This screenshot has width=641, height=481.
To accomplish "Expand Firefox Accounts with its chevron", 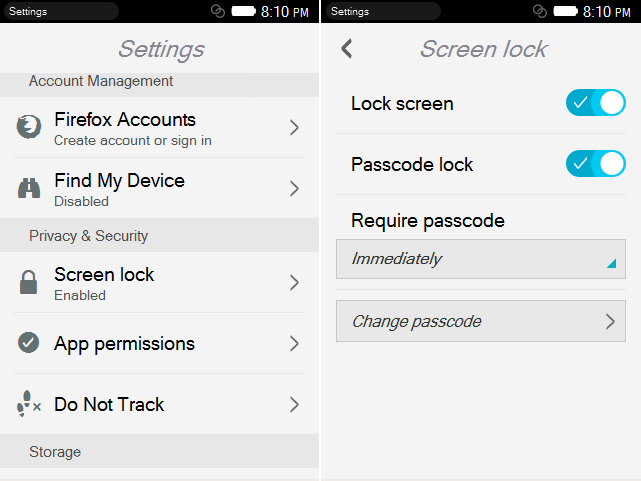I will tap(294, 127).
